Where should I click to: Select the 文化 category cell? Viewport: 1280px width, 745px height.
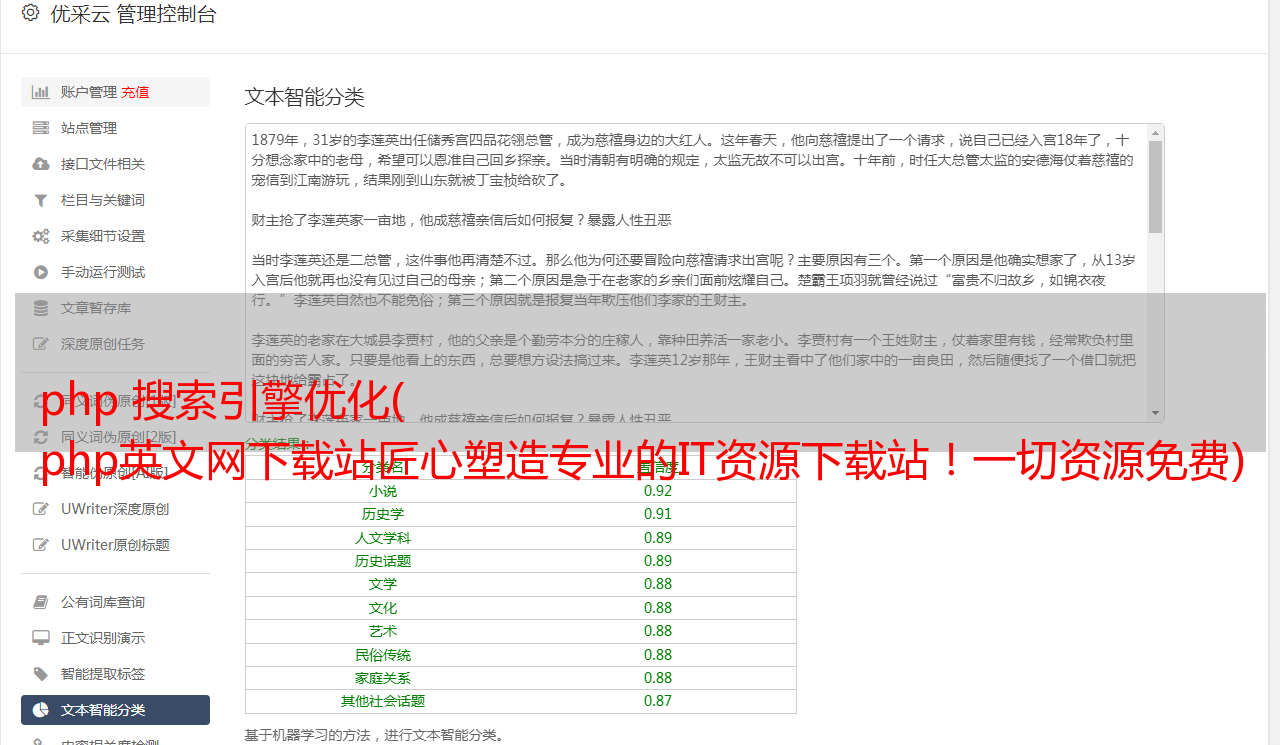383,608
